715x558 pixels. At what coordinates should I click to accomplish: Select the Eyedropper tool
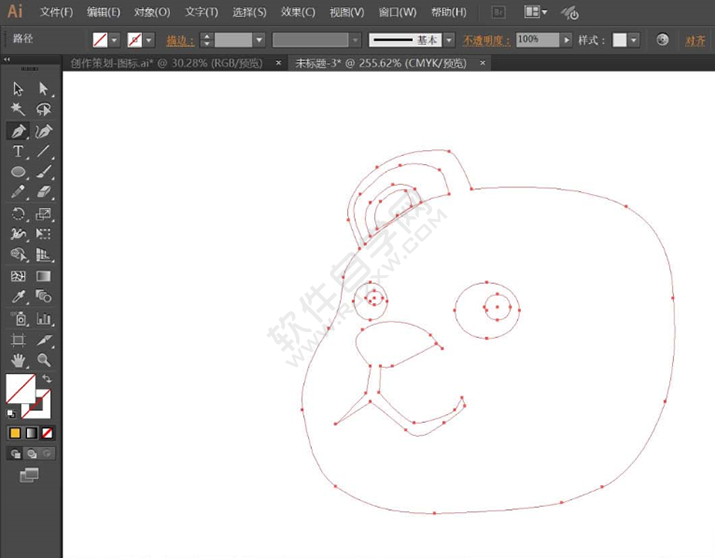pos(18,297)
